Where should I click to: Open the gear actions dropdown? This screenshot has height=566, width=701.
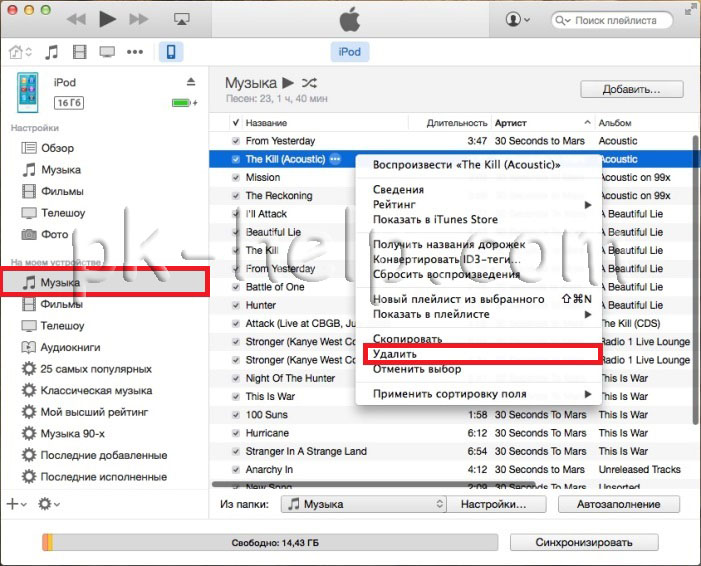click(49, 504)
